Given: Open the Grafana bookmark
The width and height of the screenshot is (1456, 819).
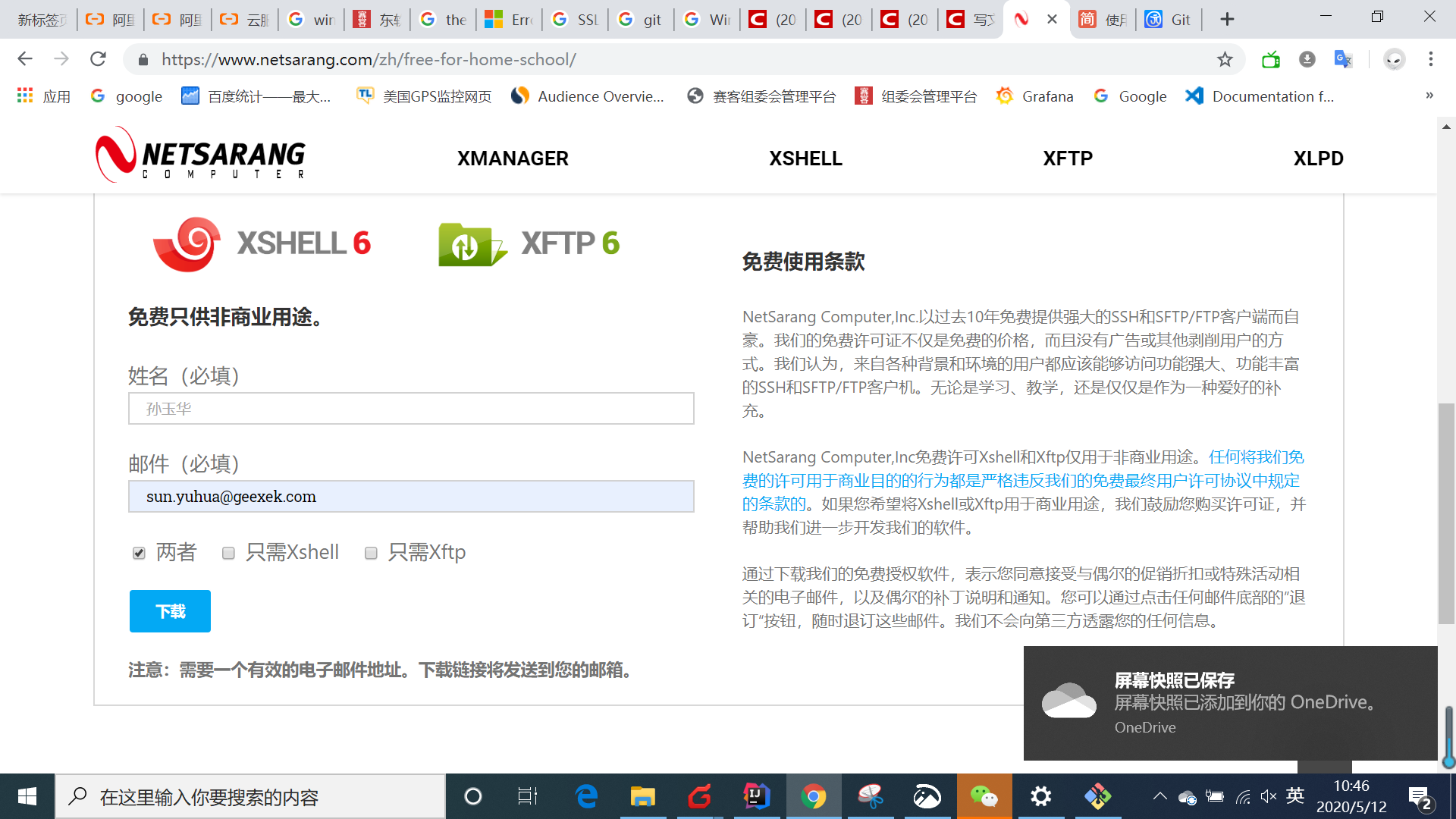Looking at the screenshot, I should 1035,96.
